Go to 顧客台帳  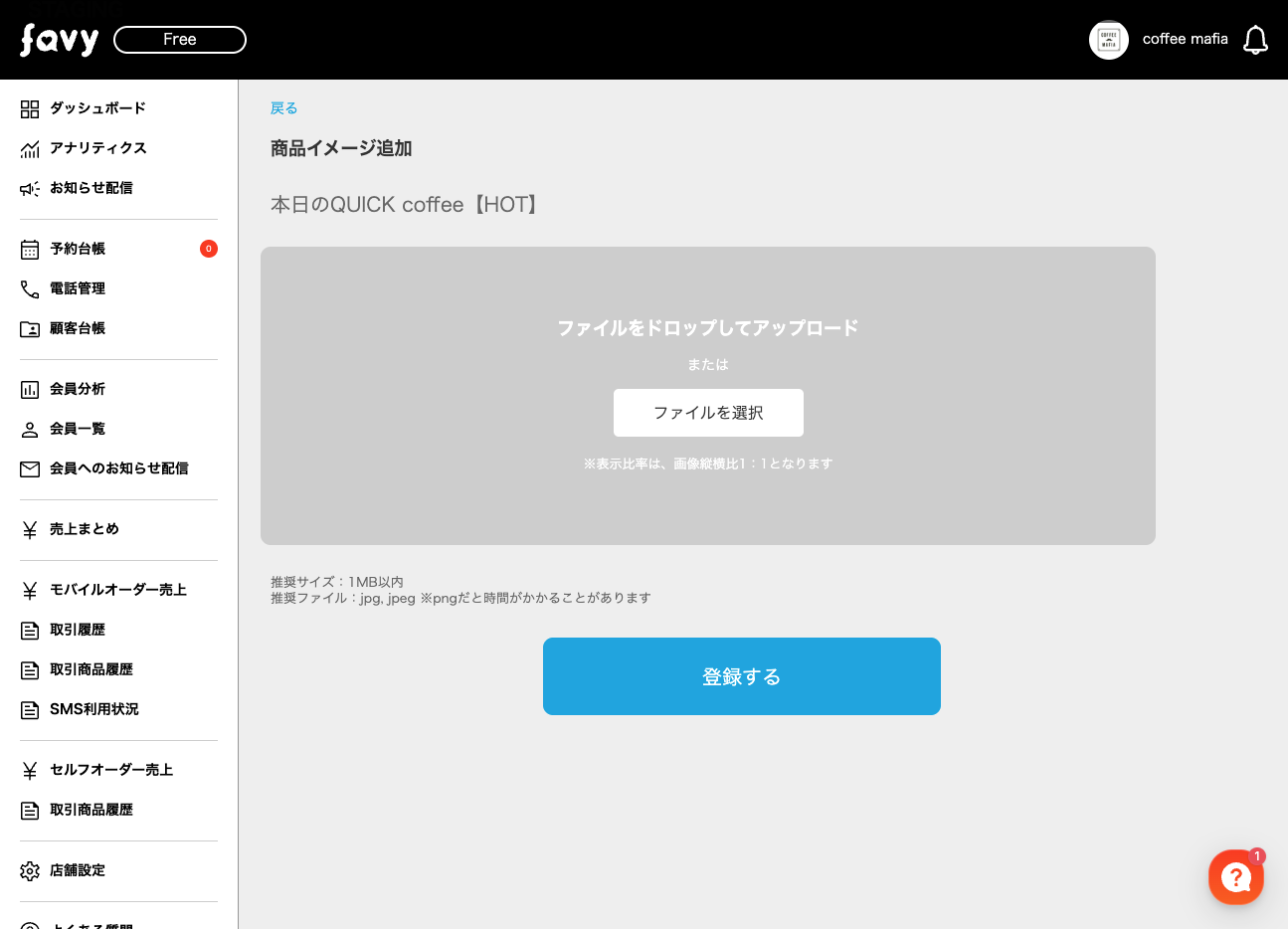[x=78, y=328]
